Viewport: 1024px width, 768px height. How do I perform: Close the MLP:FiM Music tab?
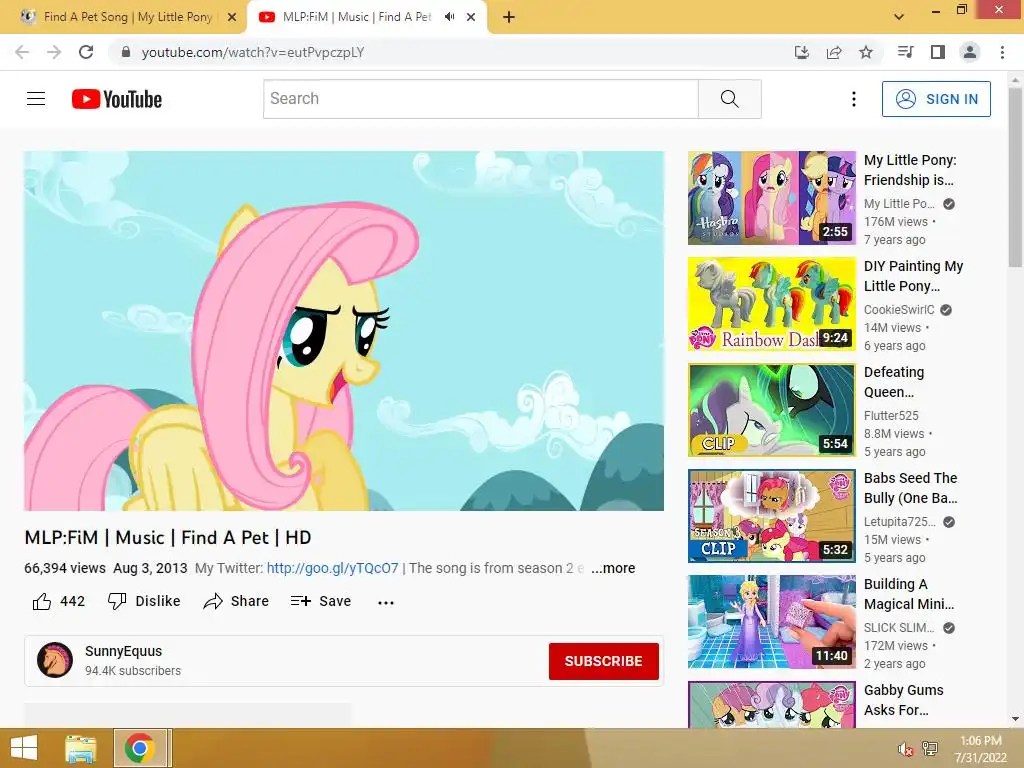pyautogui.click(x=471, y=17)
